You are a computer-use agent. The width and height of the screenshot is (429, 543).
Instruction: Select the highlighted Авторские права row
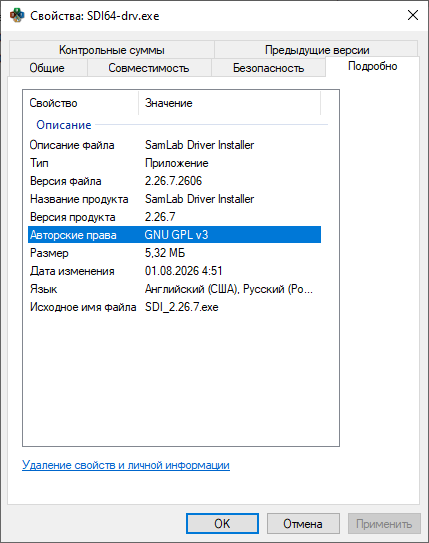175,235
